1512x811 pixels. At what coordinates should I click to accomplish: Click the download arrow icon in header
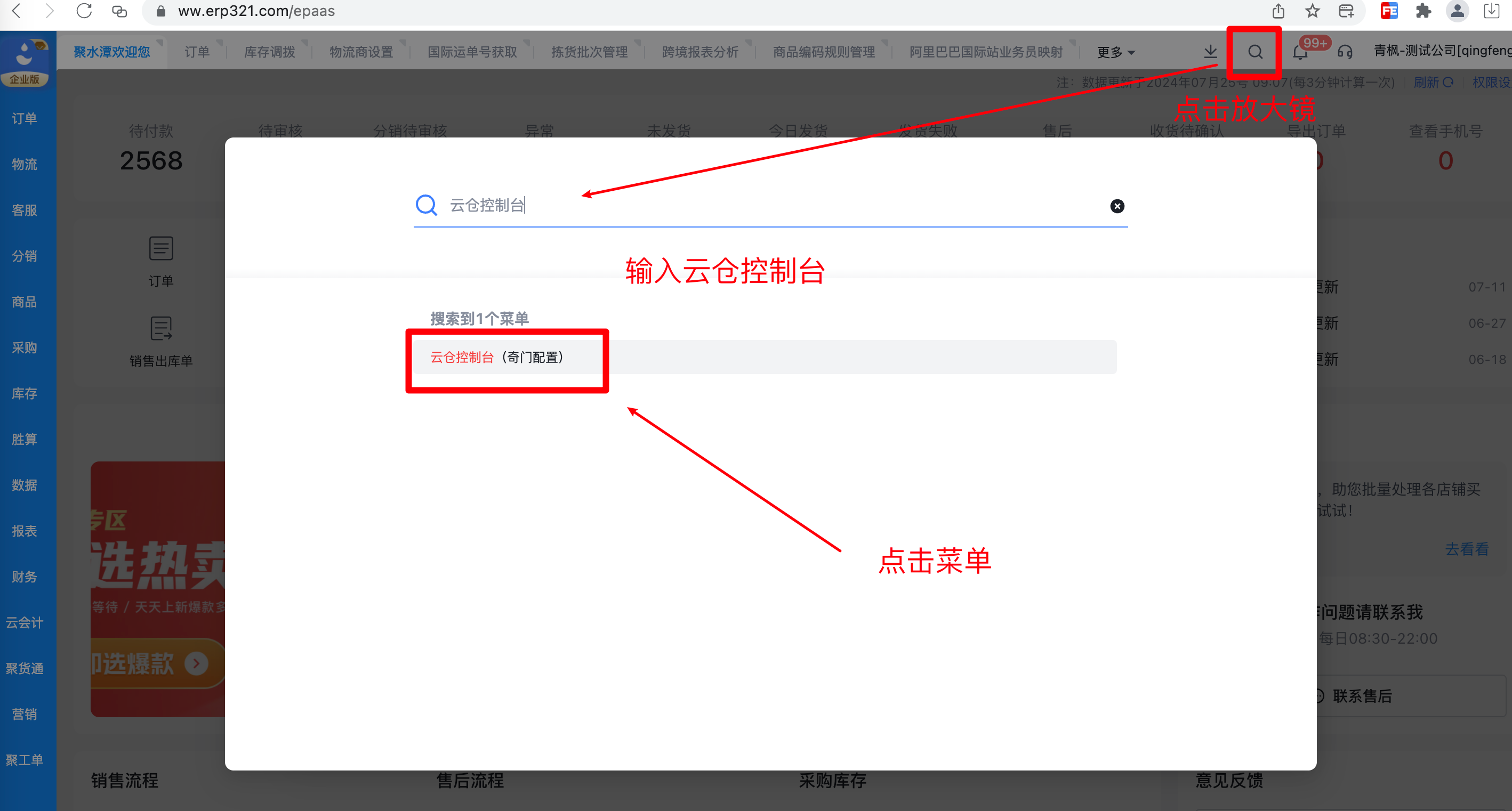point(1210,52)
